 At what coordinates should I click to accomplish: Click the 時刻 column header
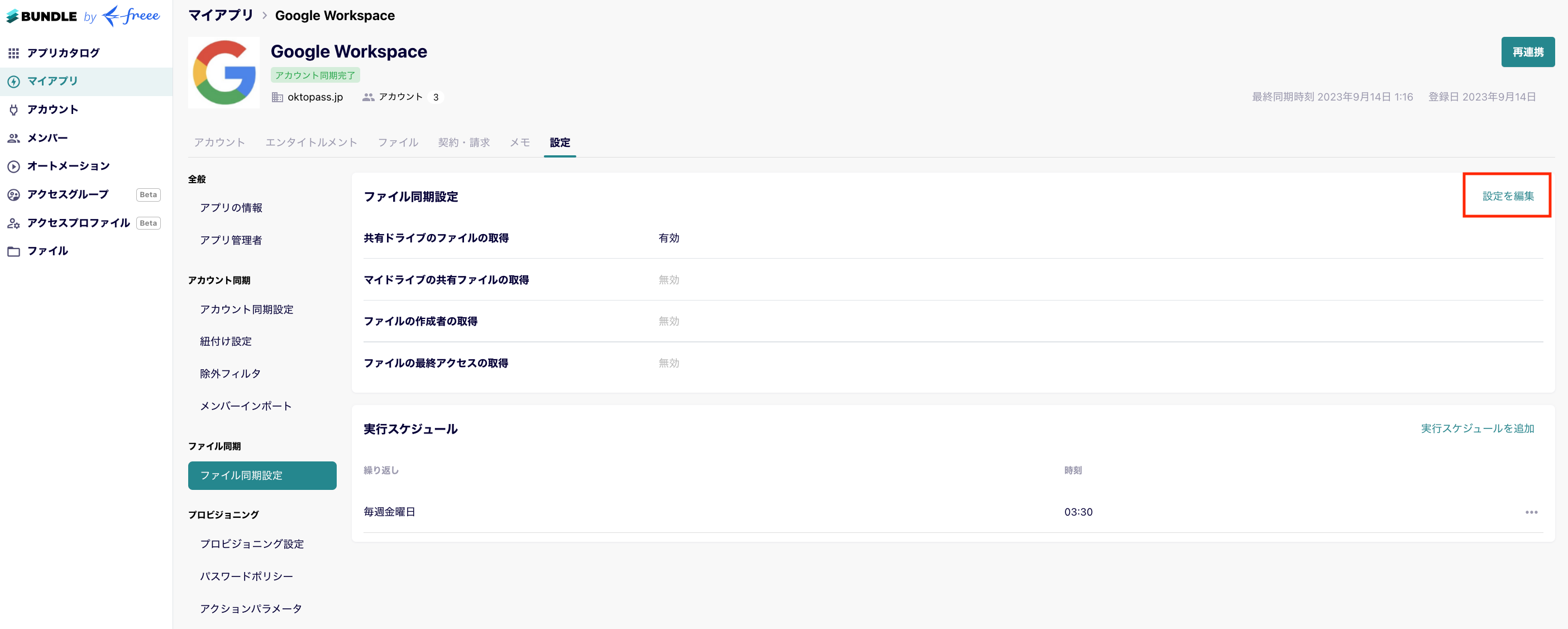coord(1073,471)
